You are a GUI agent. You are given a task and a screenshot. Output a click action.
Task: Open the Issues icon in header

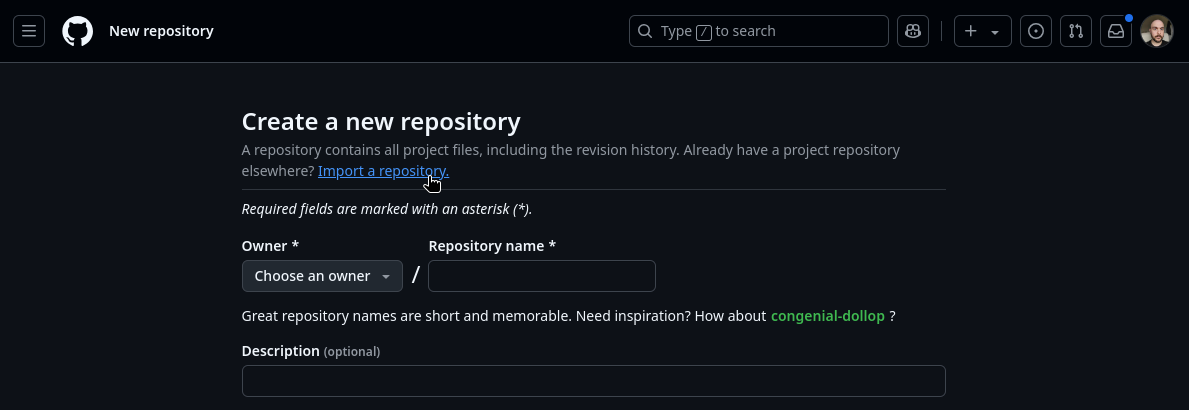[1036, 31]
